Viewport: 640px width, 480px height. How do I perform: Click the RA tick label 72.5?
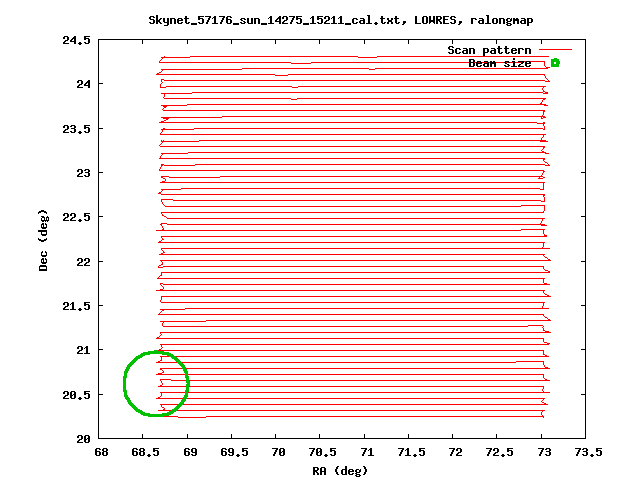tap(500, 452)
